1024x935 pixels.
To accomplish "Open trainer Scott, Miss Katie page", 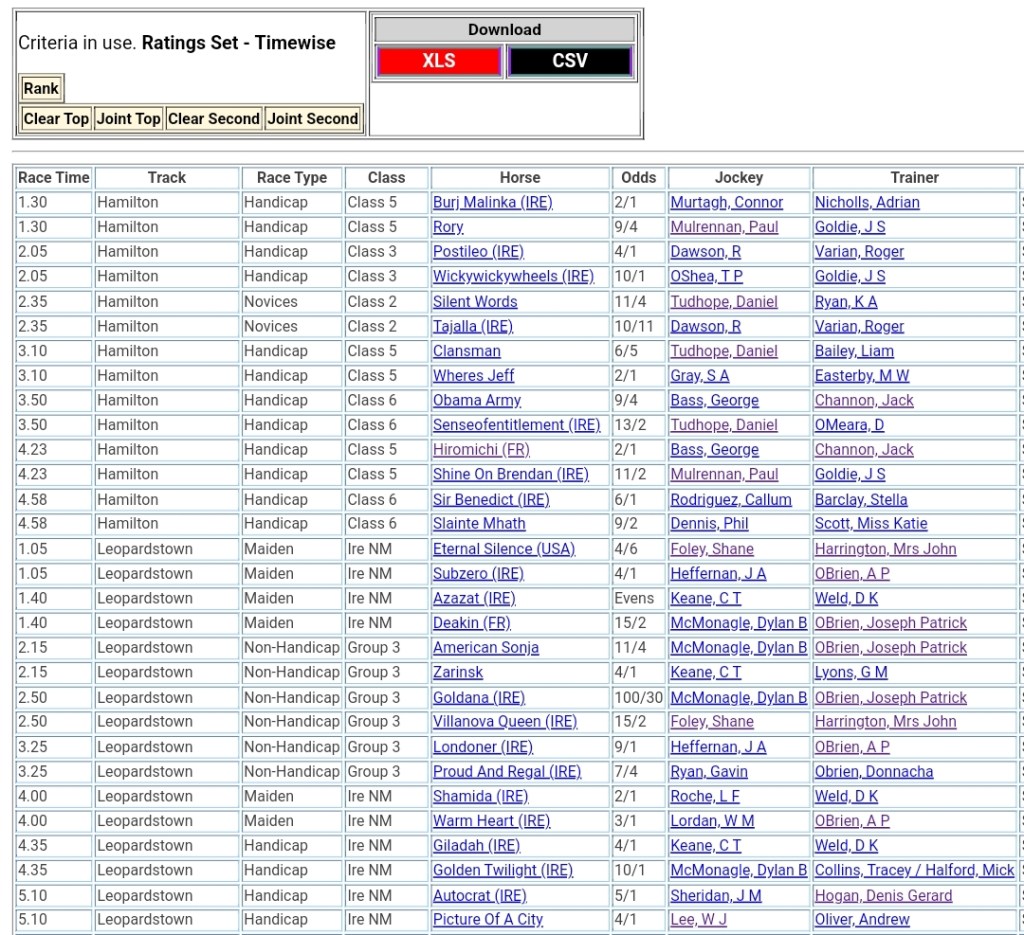I will pyautogui.click(x=870, y=524).
